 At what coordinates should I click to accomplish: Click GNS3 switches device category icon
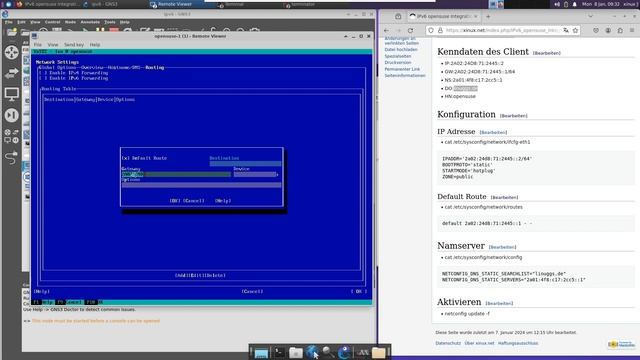click(11, 73)
